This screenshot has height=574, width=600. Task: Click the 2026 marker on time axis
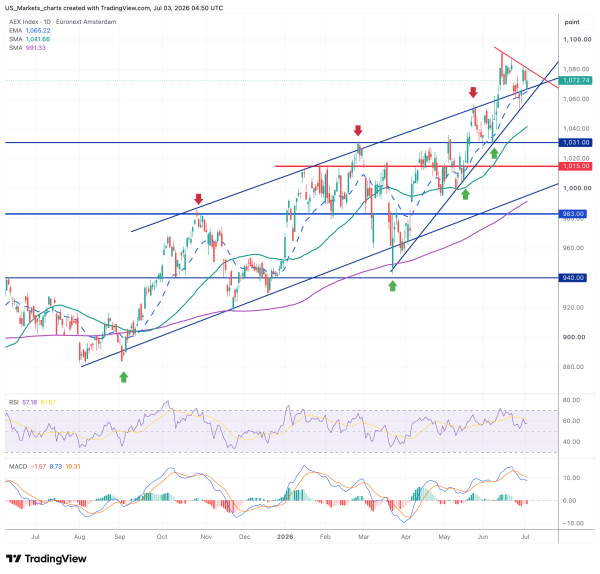click(x=285, y=536)
